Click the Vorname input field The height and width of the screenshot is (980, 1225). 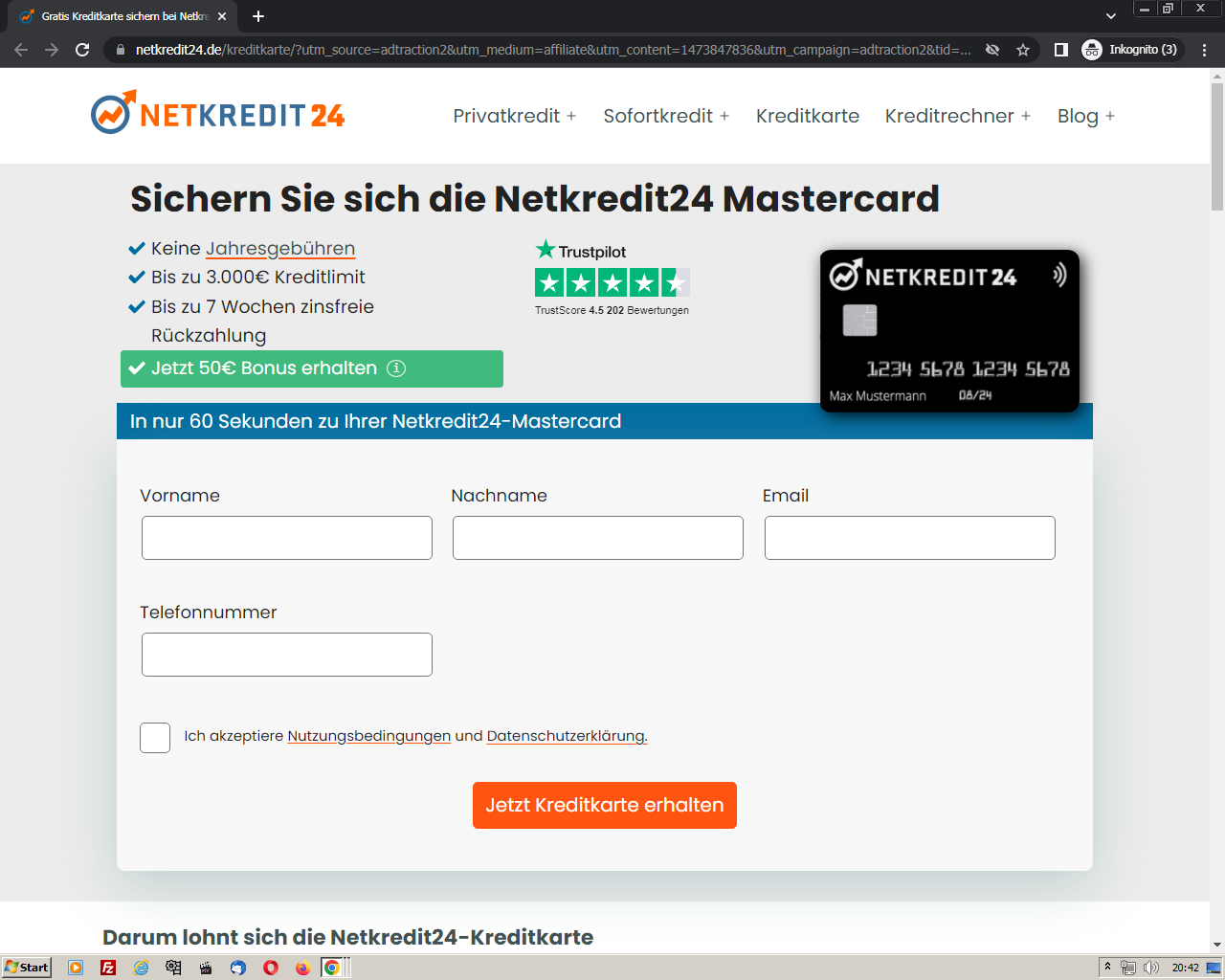click(287, 538)
